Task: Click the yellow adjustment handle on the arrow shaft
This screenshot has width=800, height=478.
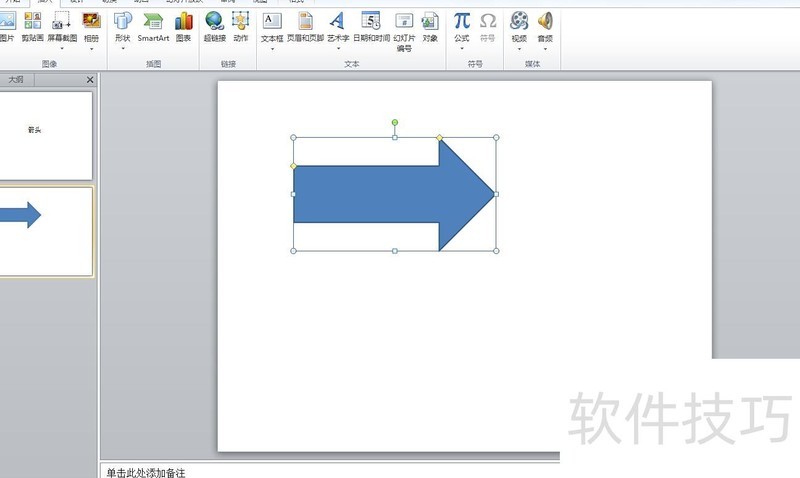Action: coord(293,166)
